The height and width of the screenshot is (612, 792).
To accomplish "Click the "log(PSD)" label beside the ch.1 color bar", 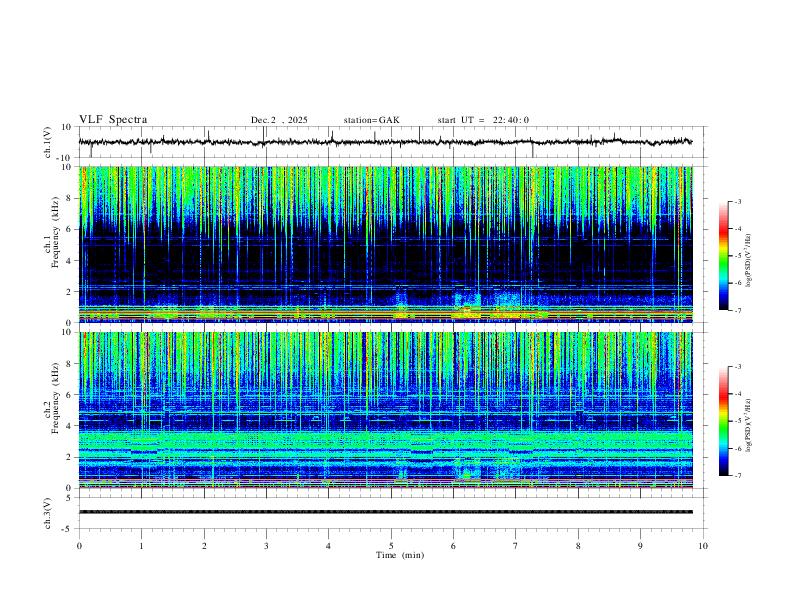I will tap(748, 261).
